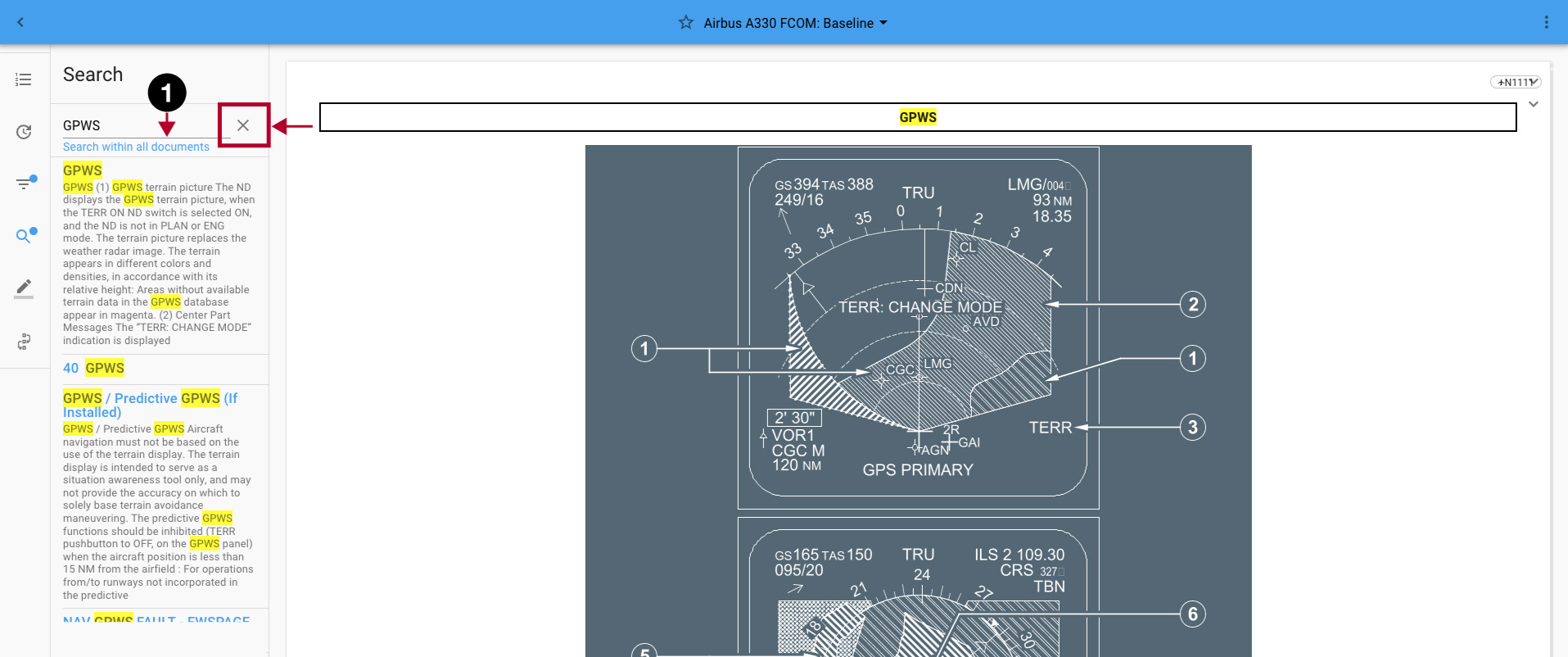Viewport: 1568px width, 657px height.
Task: Open 'GPWS / Predictive GPWS (If Installed)' result
Action: [151, 405]
